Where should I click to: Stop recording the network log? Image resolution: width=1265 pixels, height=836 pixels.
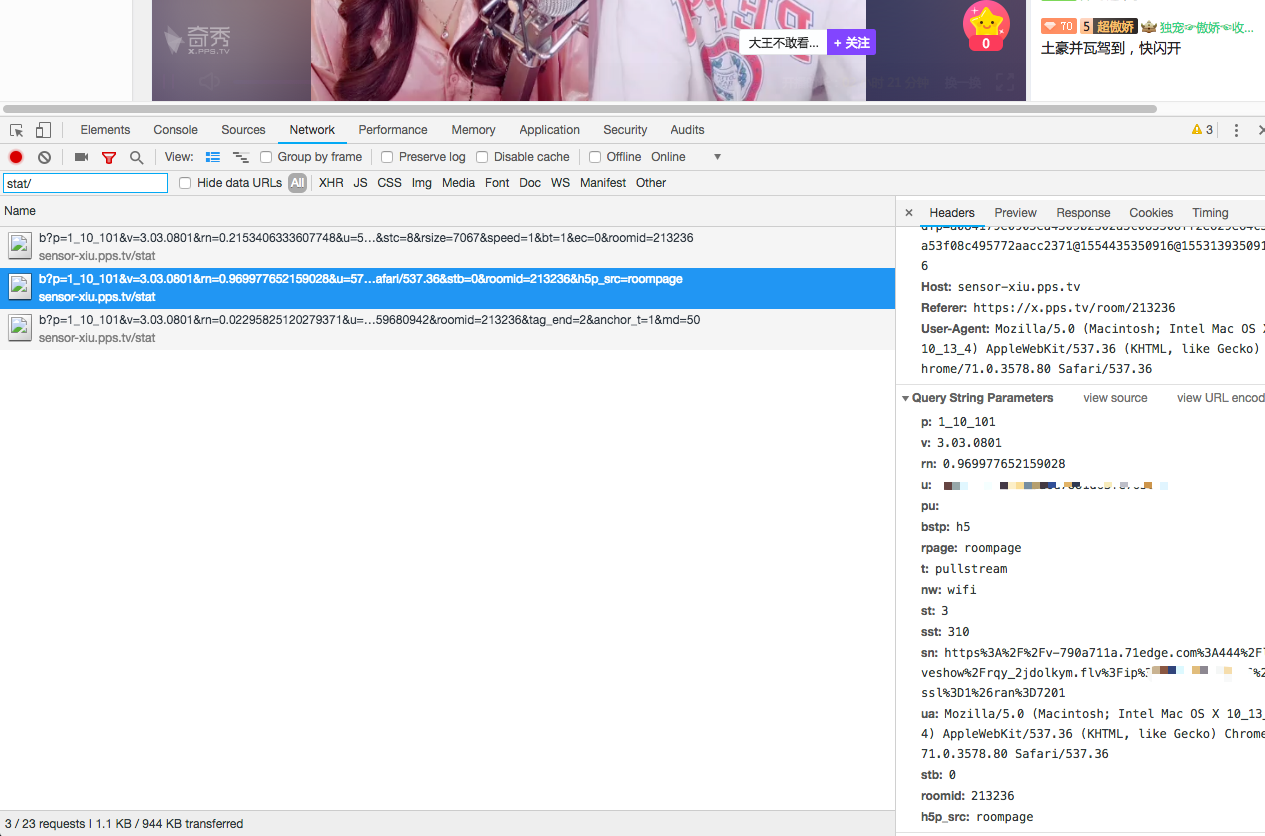pyautogui.click(x=14, y=157)
